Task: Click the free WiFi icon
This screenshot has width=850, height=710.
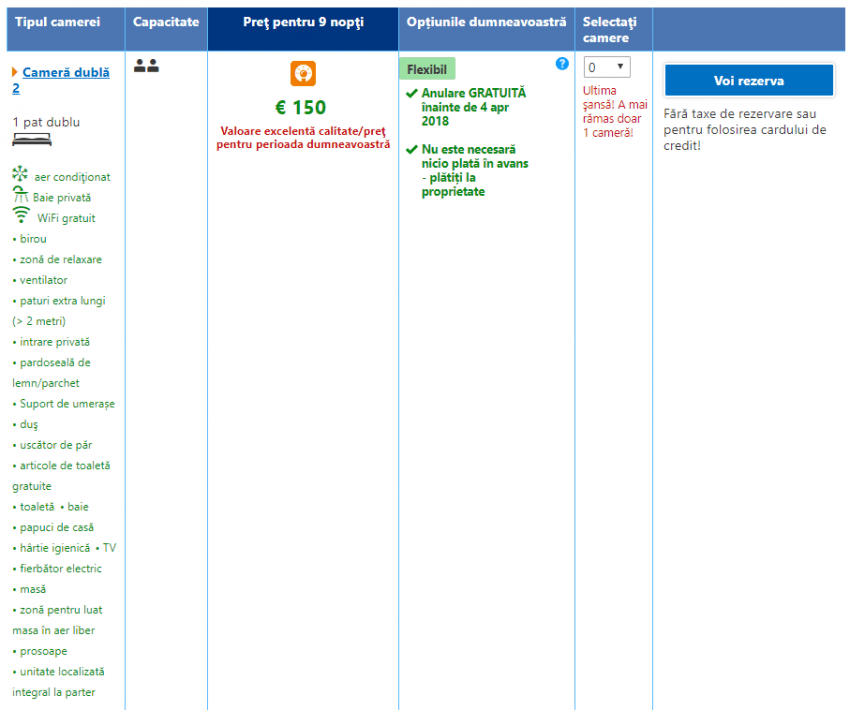Action: 21,215
